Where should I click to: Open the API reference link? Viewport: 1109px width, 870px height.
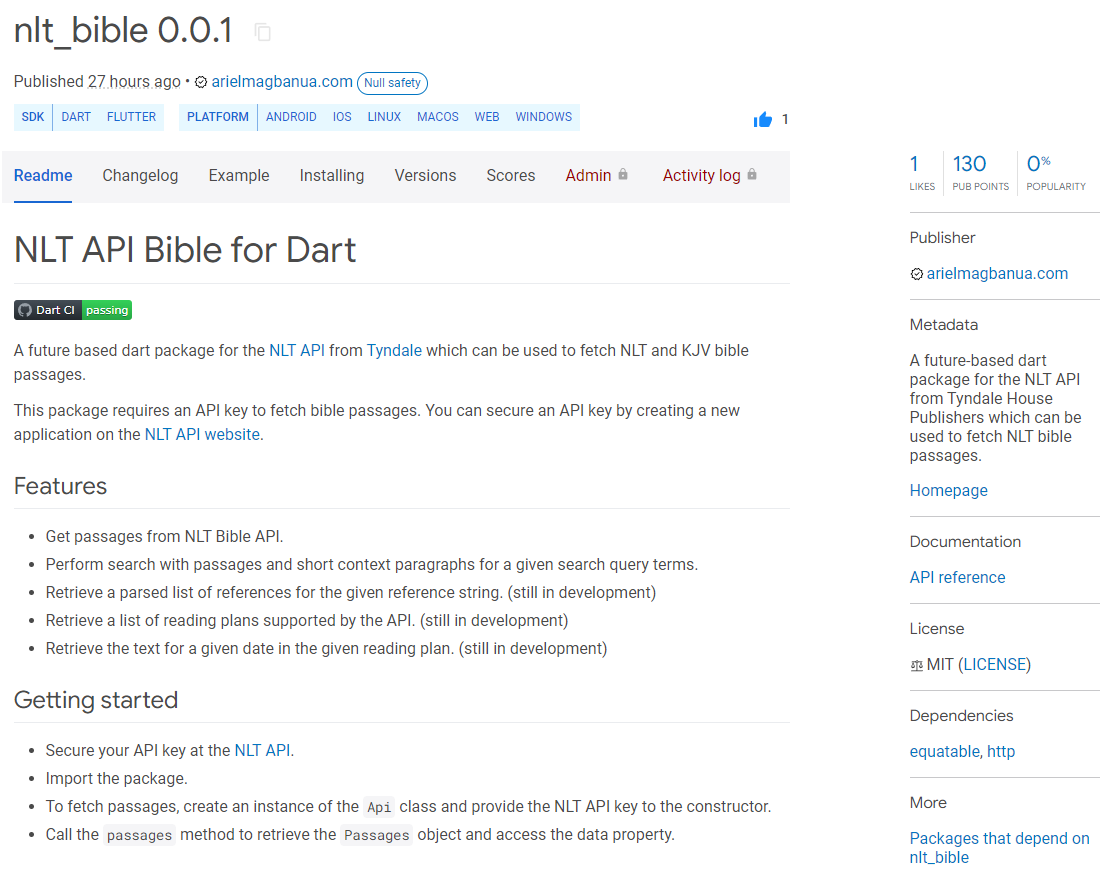[958, 578]
